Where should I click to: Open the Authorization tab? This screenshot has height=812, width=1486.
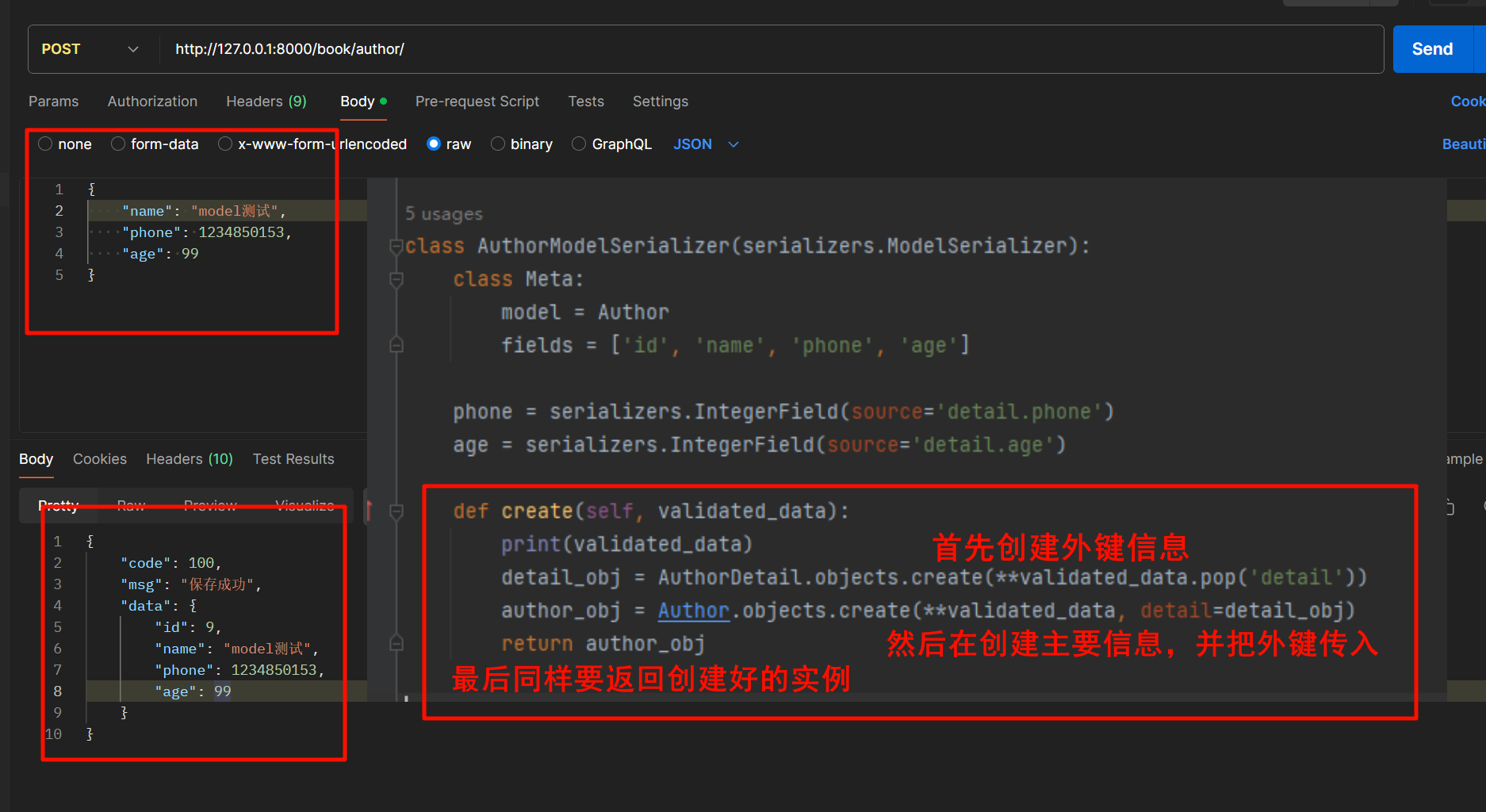click(152, 101)
